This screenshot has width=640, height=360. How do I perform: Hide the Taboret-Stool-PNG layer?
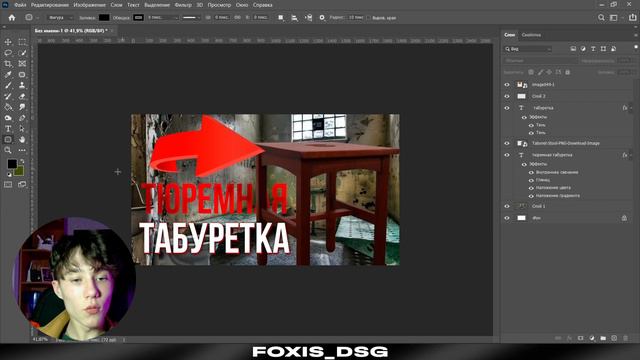(507, 143)
